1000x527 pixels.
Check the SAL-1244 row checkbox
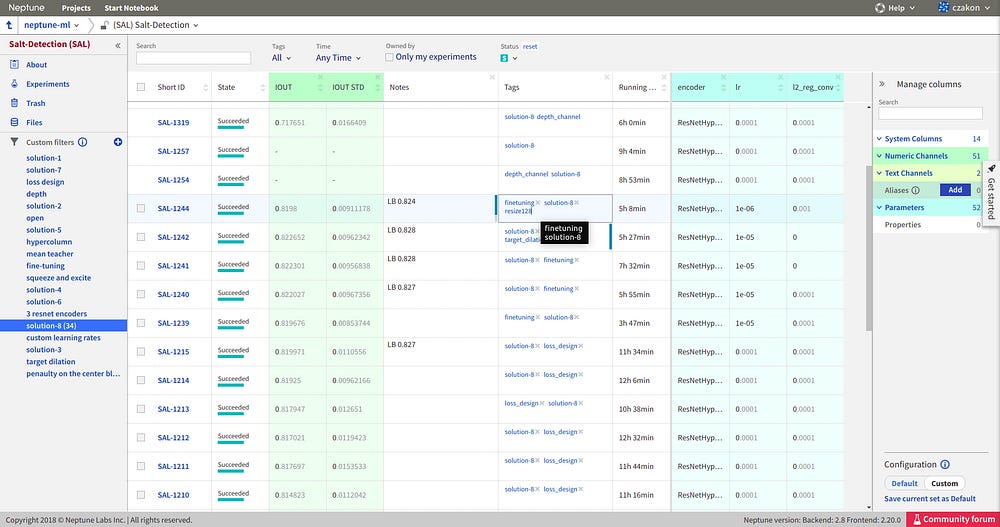pos(141,209)
